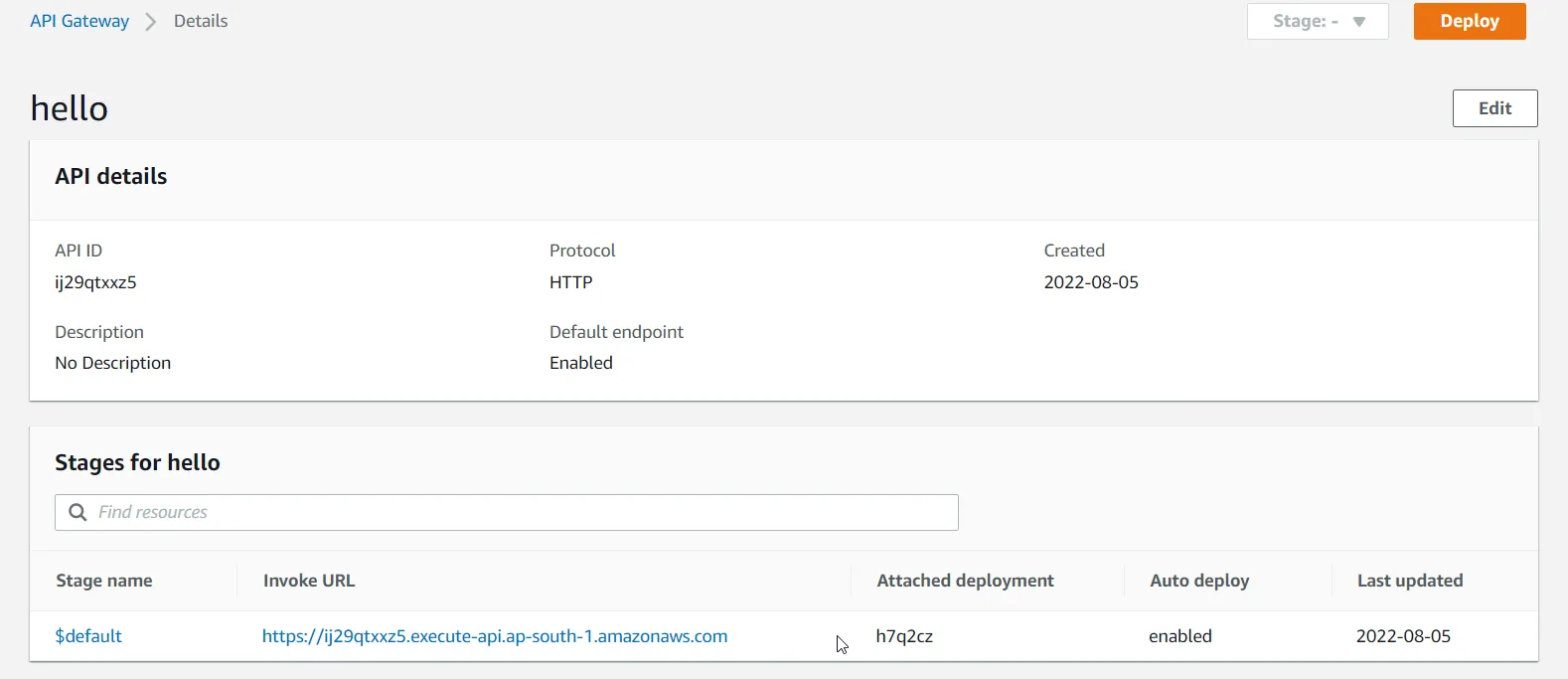Click the Description field label
This screenshot has width=1568, height=679.
[x=99, y=332]
